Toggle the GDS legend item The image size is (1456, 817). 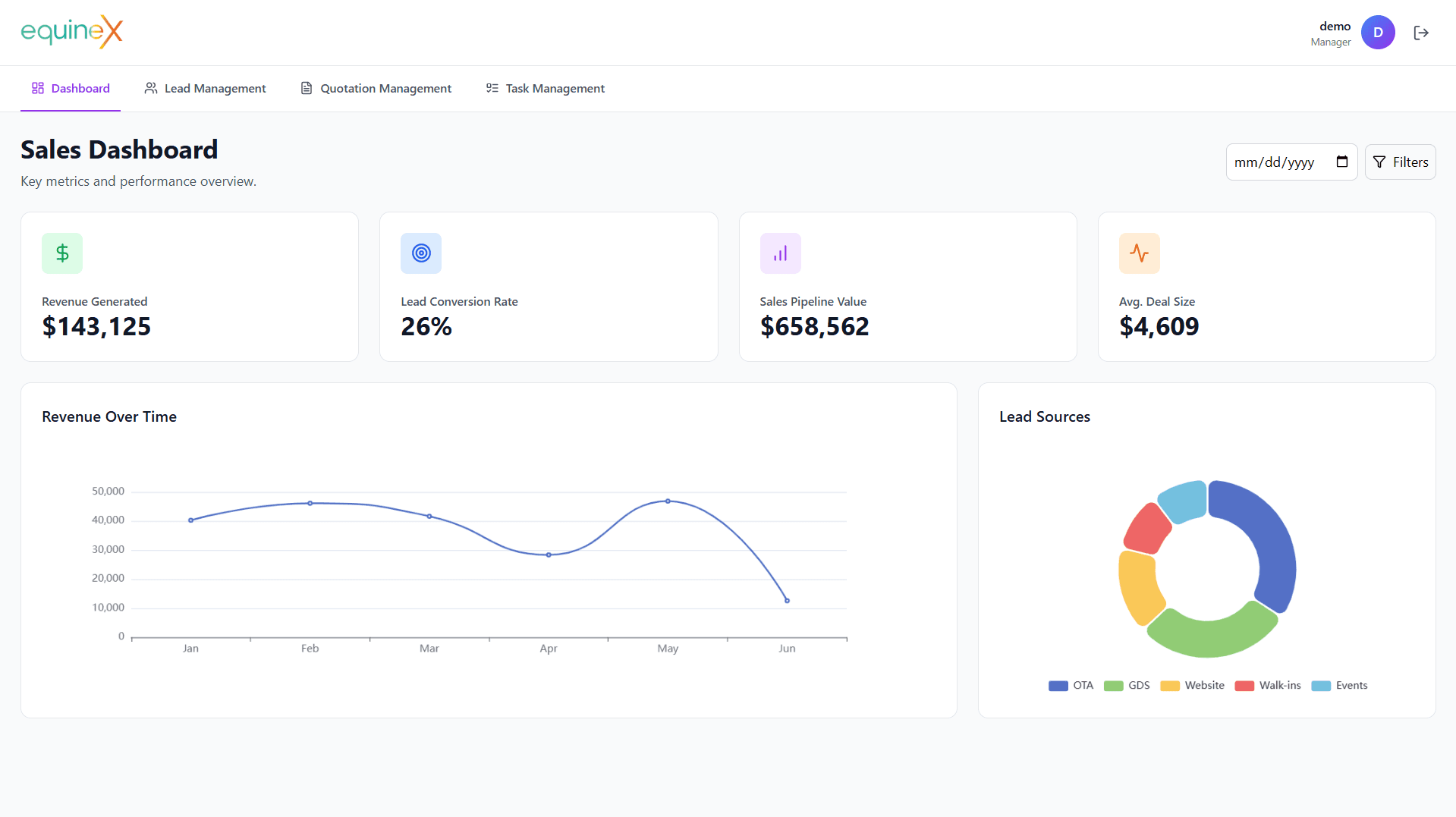point(1127,686)
